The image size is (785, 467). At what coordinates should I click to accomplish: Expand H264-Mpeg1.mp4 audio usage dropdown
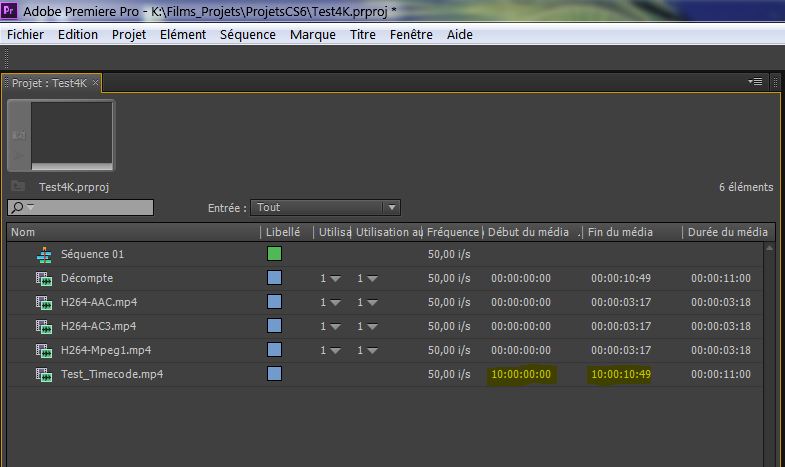click(372, 351)
